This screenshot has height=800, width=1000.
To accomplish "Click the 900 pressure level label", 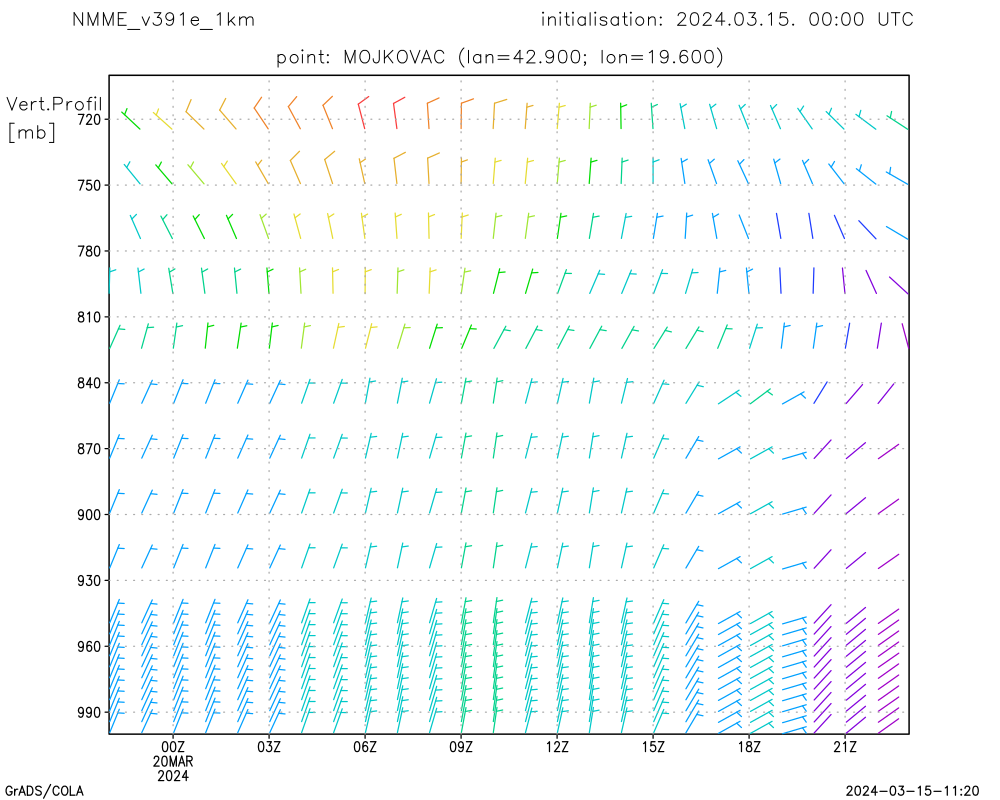I will coord(90,515).
